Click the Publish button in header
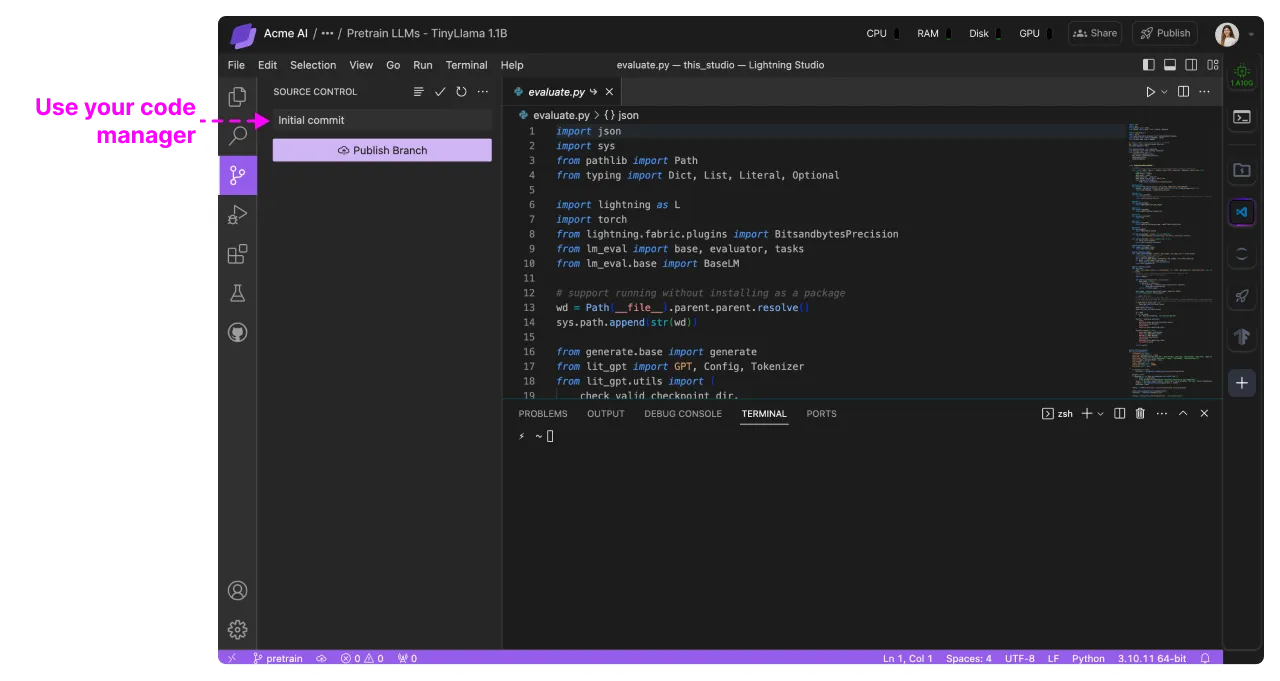Viewport: 1280px width, 681px height. click(1165, 33)
